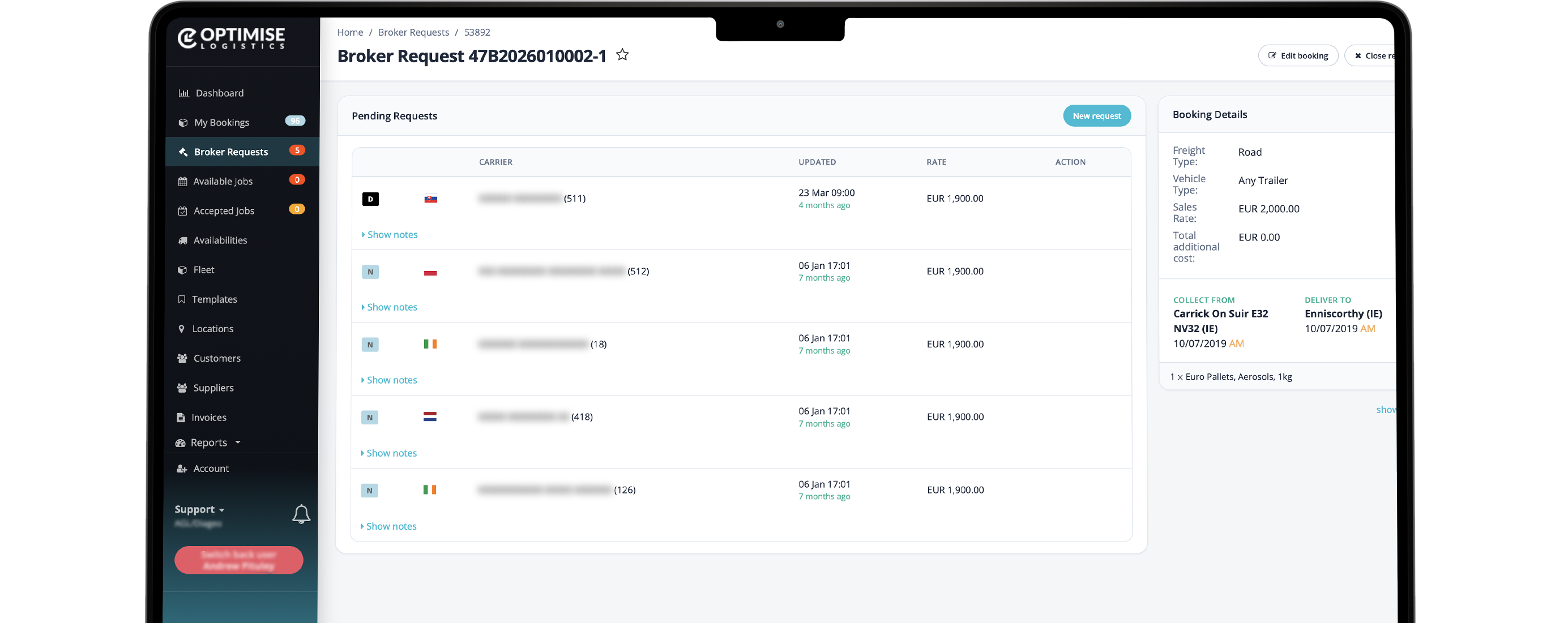Click the D status badge for carrier 511
The image size is (1568, 623).
coord(370,199)
